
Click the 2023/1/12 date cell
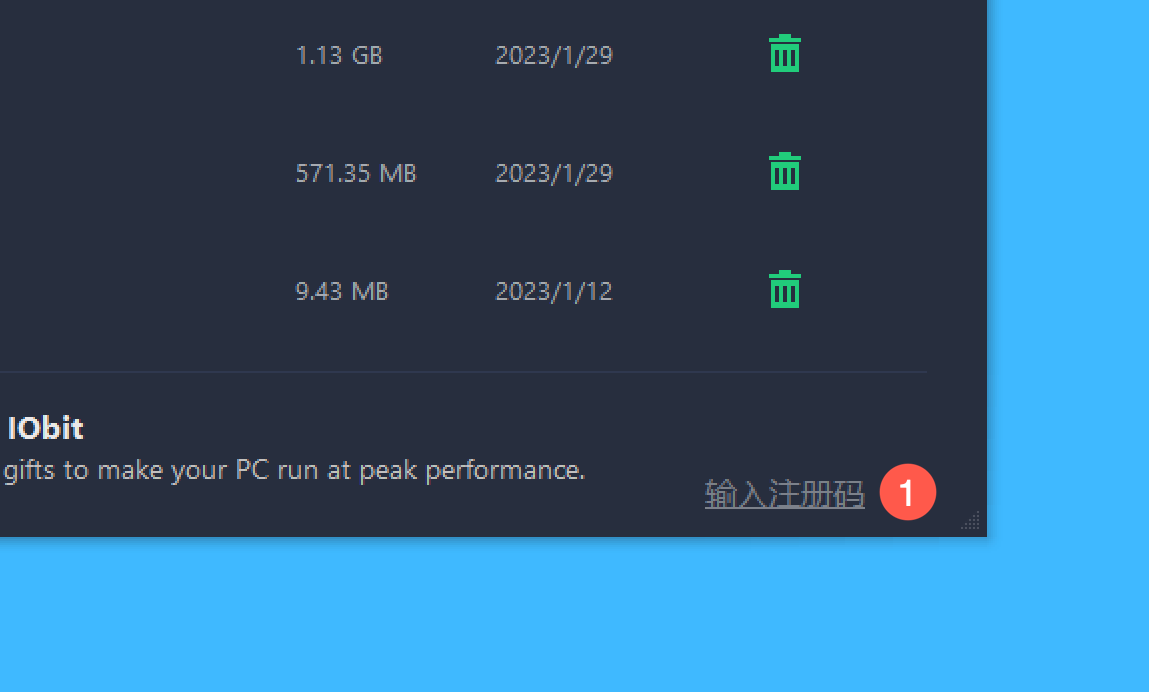(x=554, y=291)
